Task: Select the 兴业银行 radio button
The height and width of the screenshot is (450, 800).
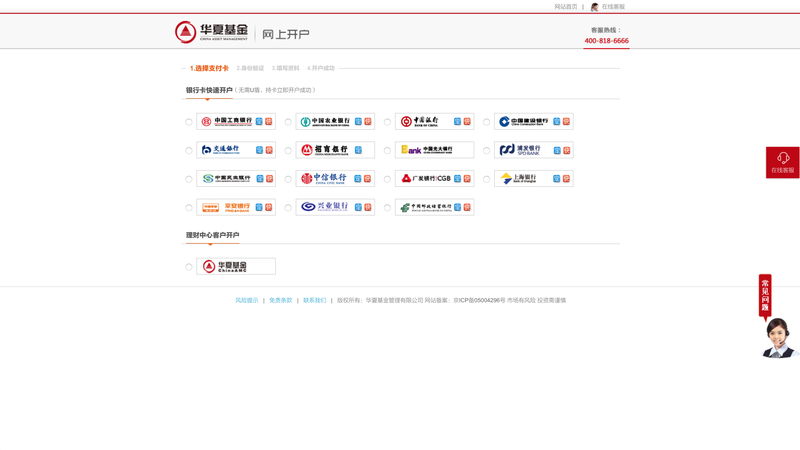Action: 288,208
